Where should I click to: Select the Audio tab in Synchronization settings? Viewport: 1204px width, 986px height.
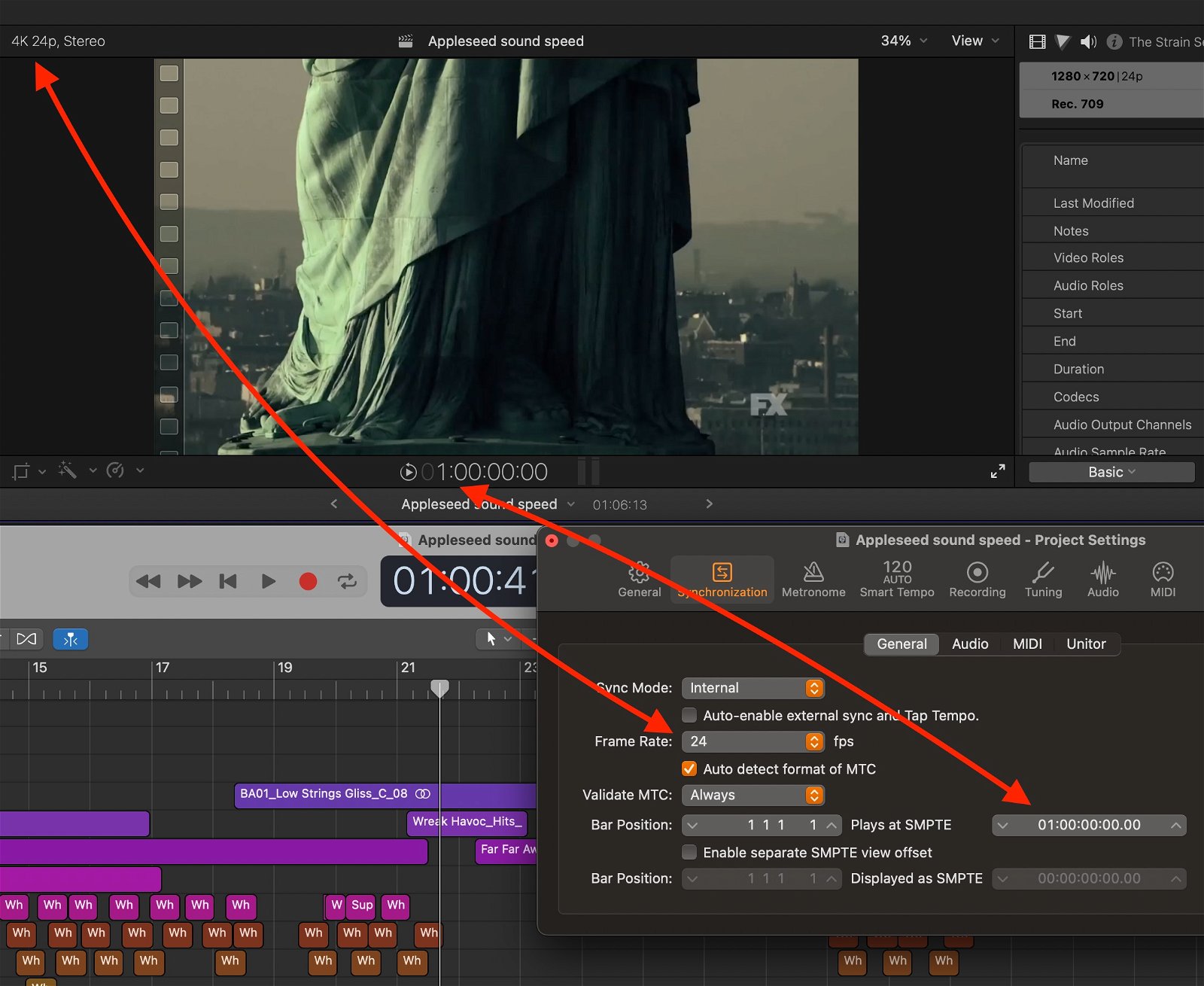970,644
